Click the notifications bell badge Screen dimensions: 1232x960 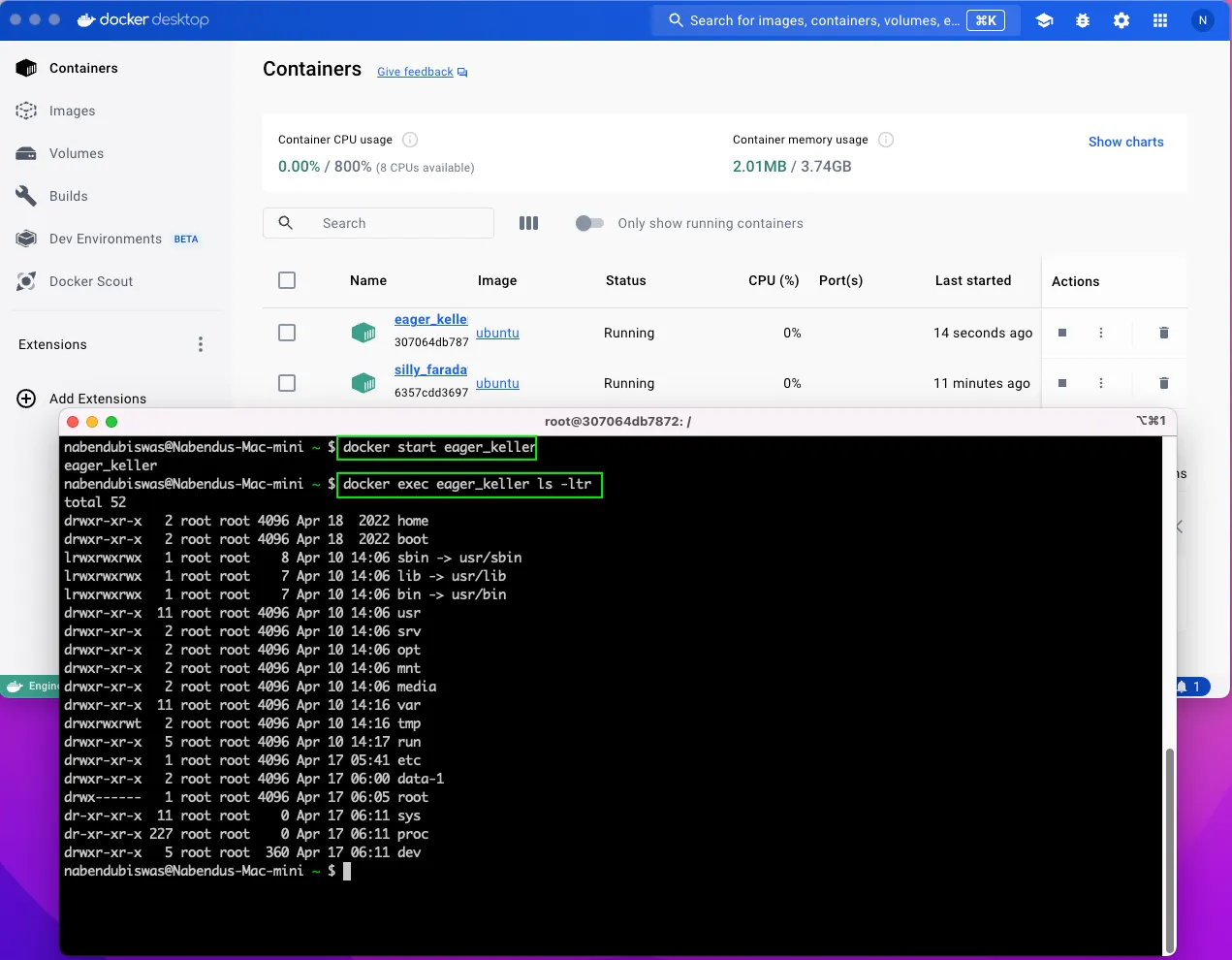click(x=1192, y=687)
